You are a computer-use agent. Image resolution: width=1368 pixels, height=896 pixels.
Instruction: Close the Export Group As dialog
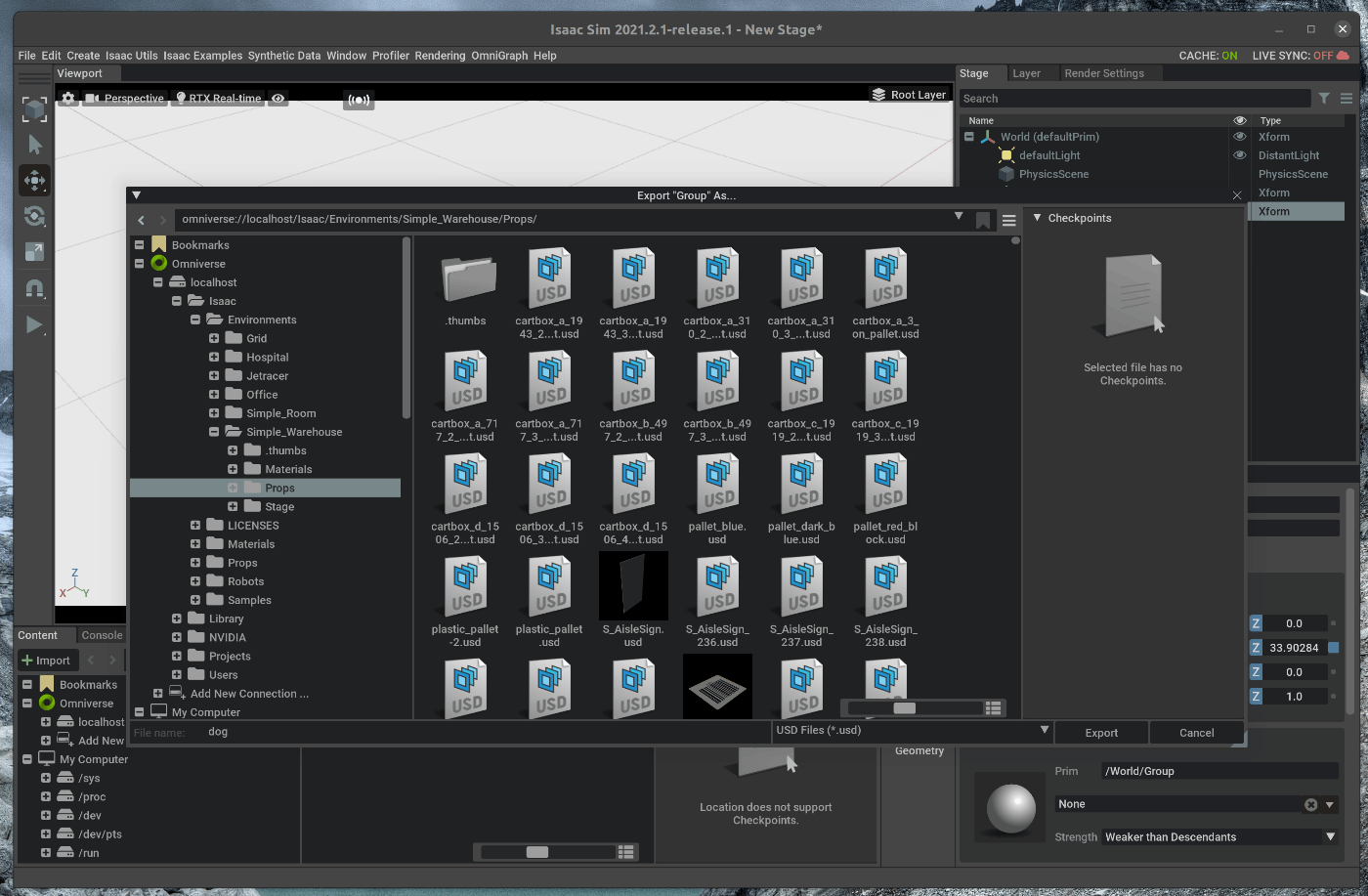[x=1236, y=195]
